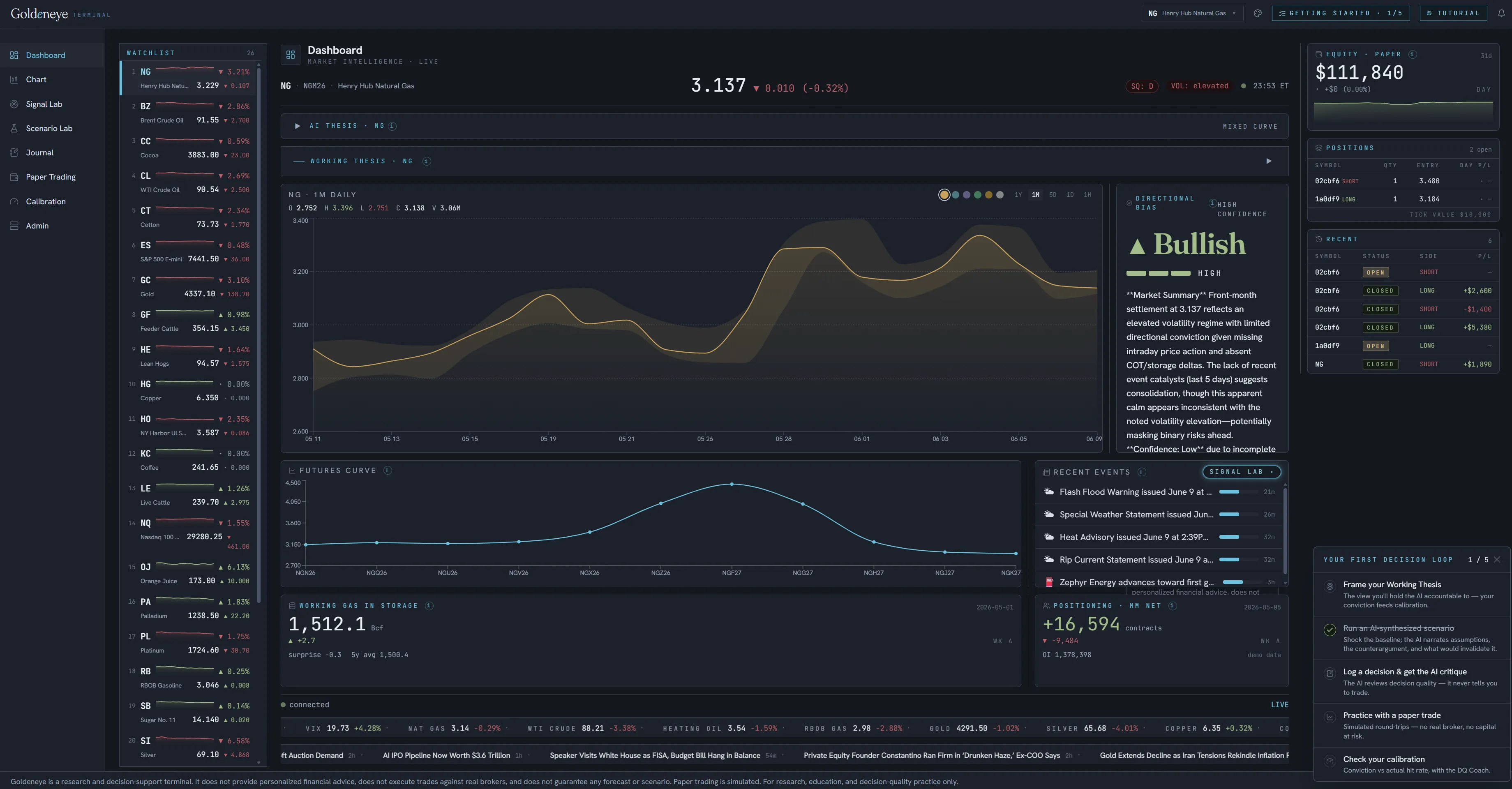
Task: Select the 1D chart range
Action: point(1070,195)
